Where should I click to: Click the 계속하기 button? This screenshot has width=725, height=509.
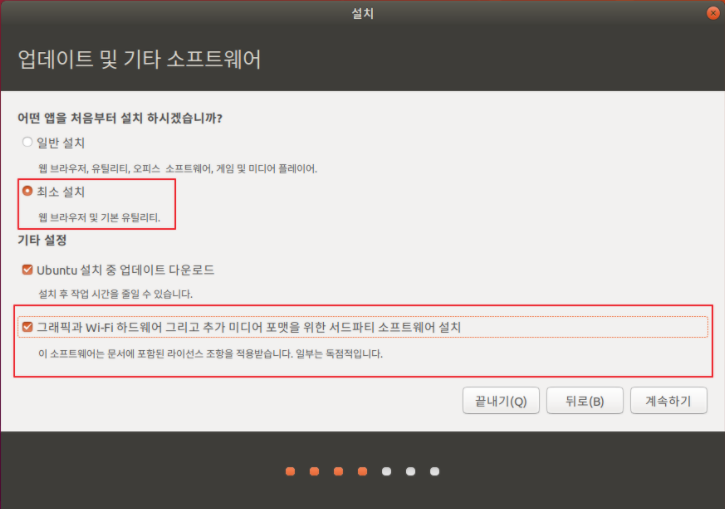click(669, 401)
